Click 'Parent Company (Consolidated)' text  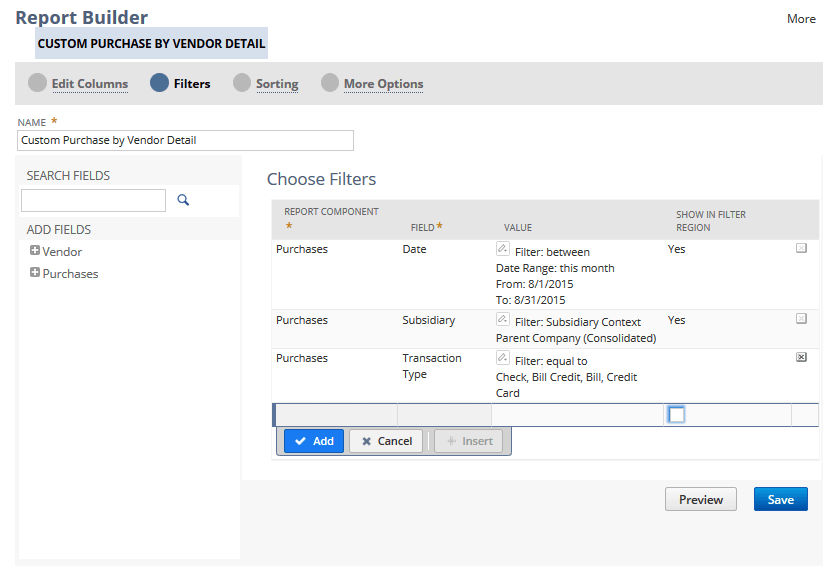pyautogui.click(x=576, y=338)
